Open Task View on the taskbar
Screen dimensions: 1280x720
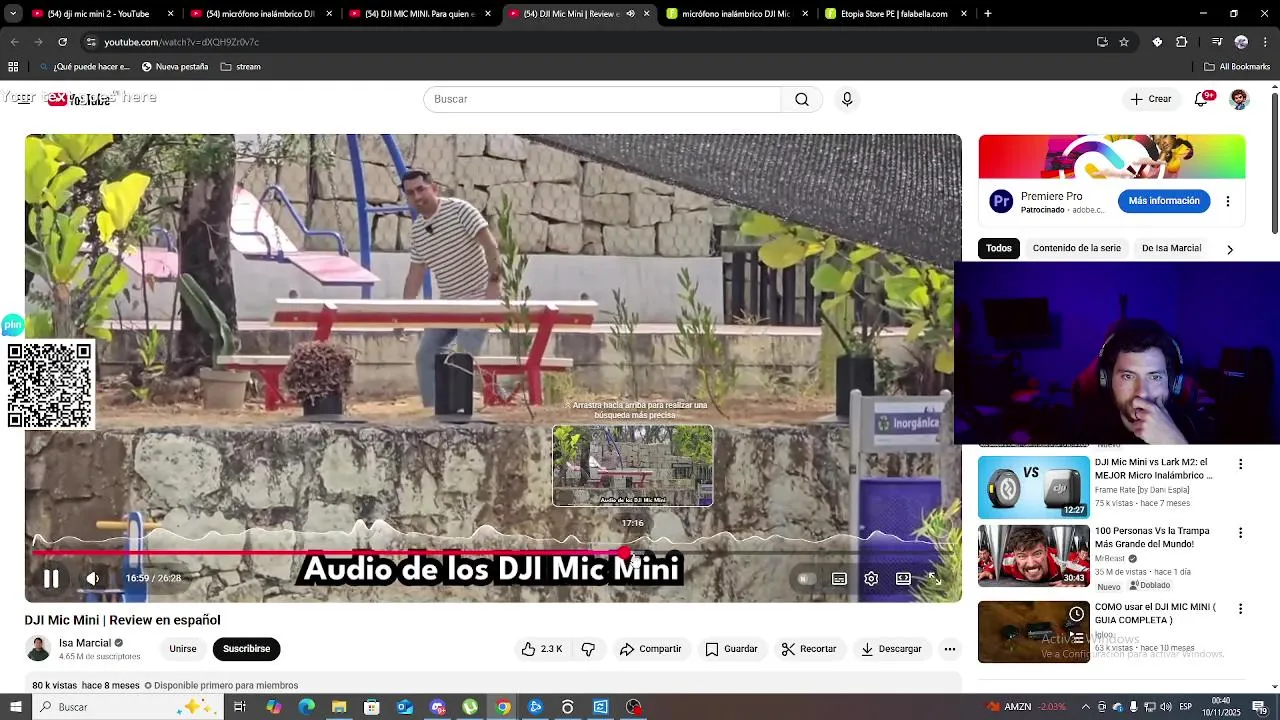[x=240, y=707]
